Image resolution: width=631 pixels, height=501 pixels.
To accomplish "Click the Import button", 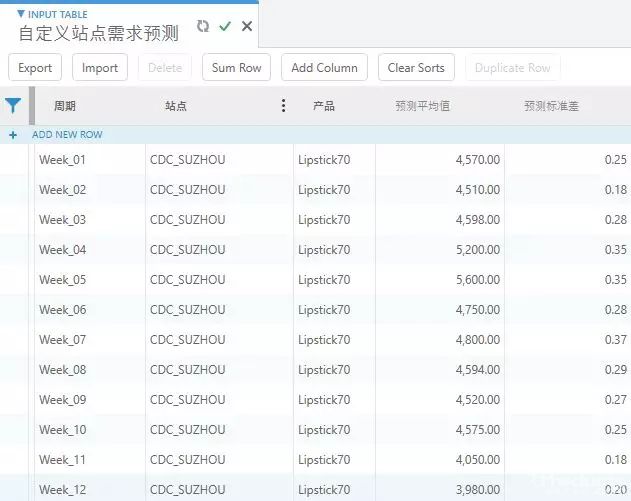I will 100,68.
